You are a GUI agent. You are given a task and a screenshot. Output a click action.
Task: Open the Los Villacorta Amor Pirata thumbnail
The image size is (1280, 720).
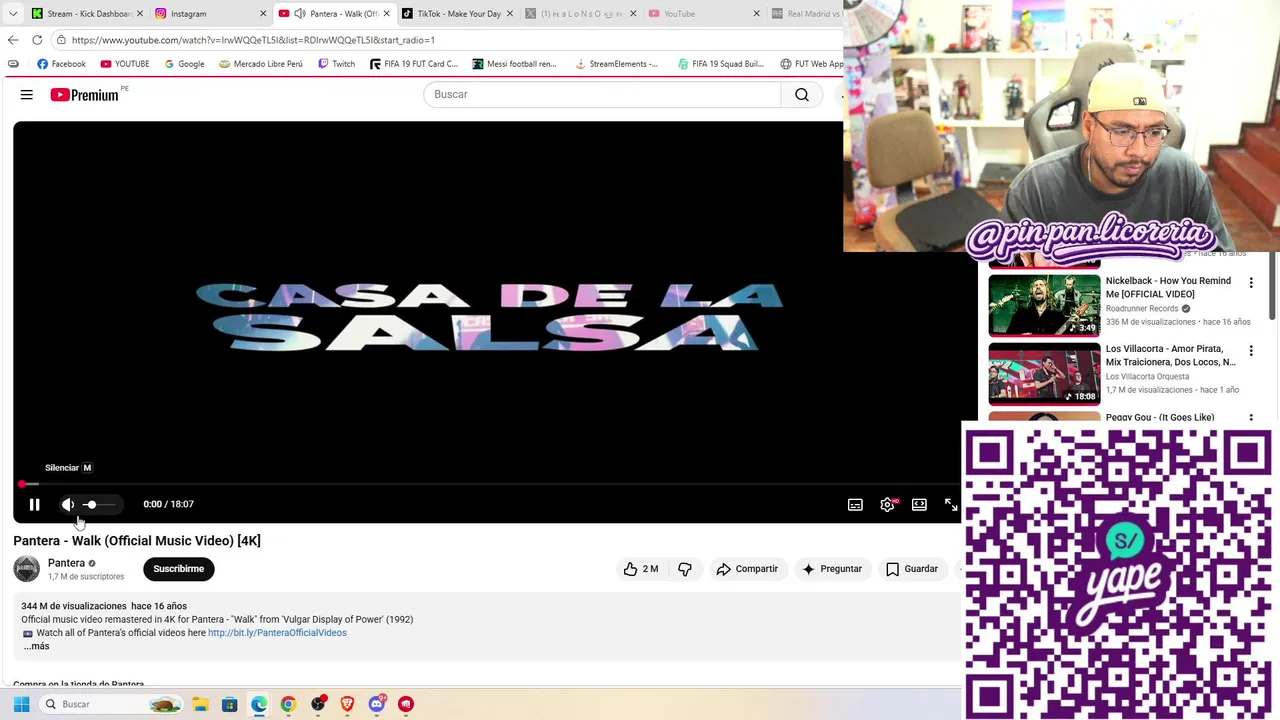(x=1044, y=373)
